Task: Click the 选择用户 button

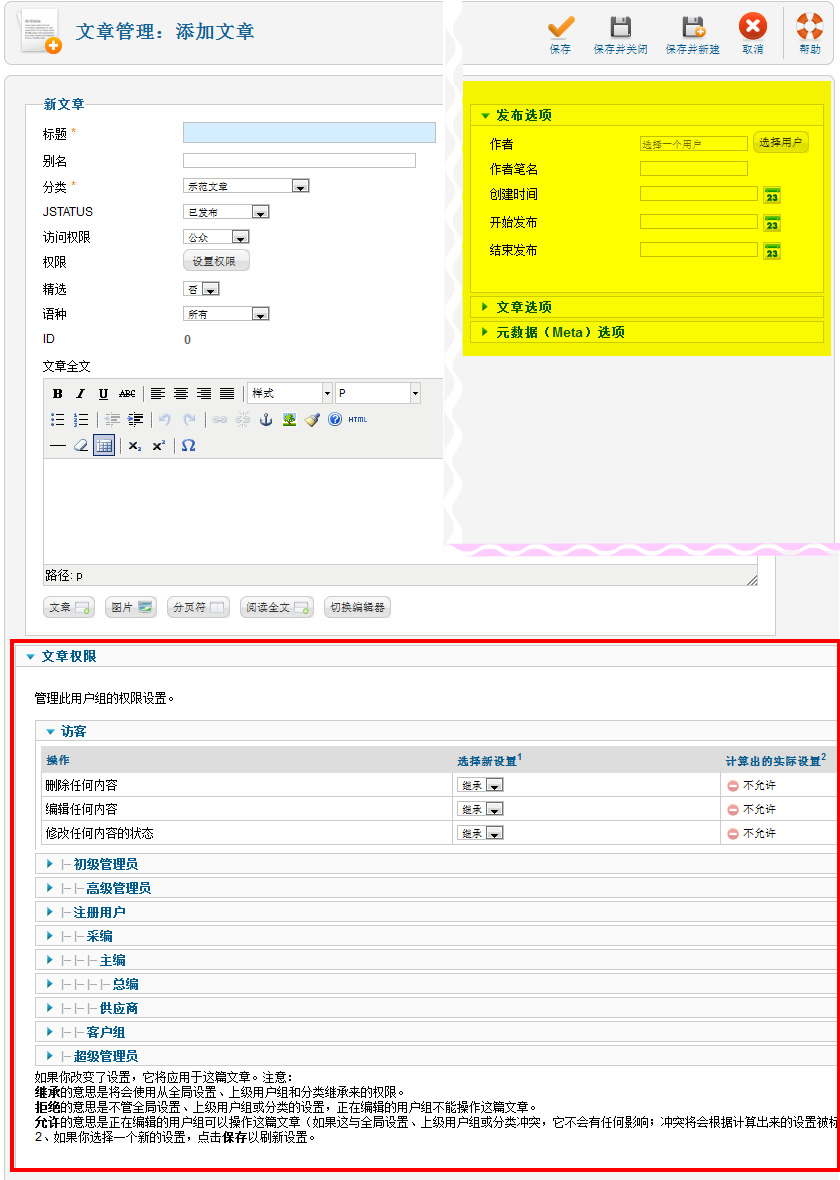Action: click(781, 142)
